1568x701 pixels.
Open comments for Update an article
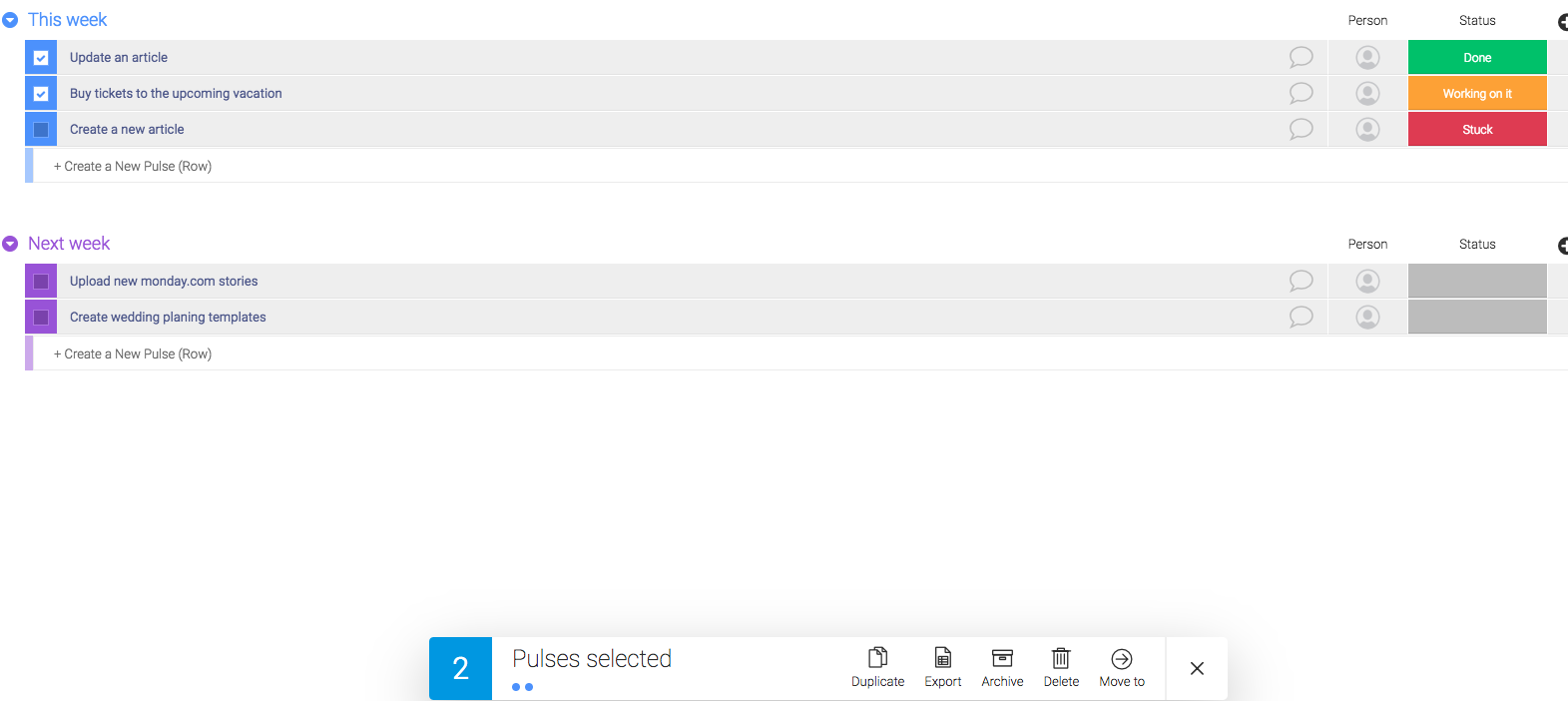point(1301,57)
